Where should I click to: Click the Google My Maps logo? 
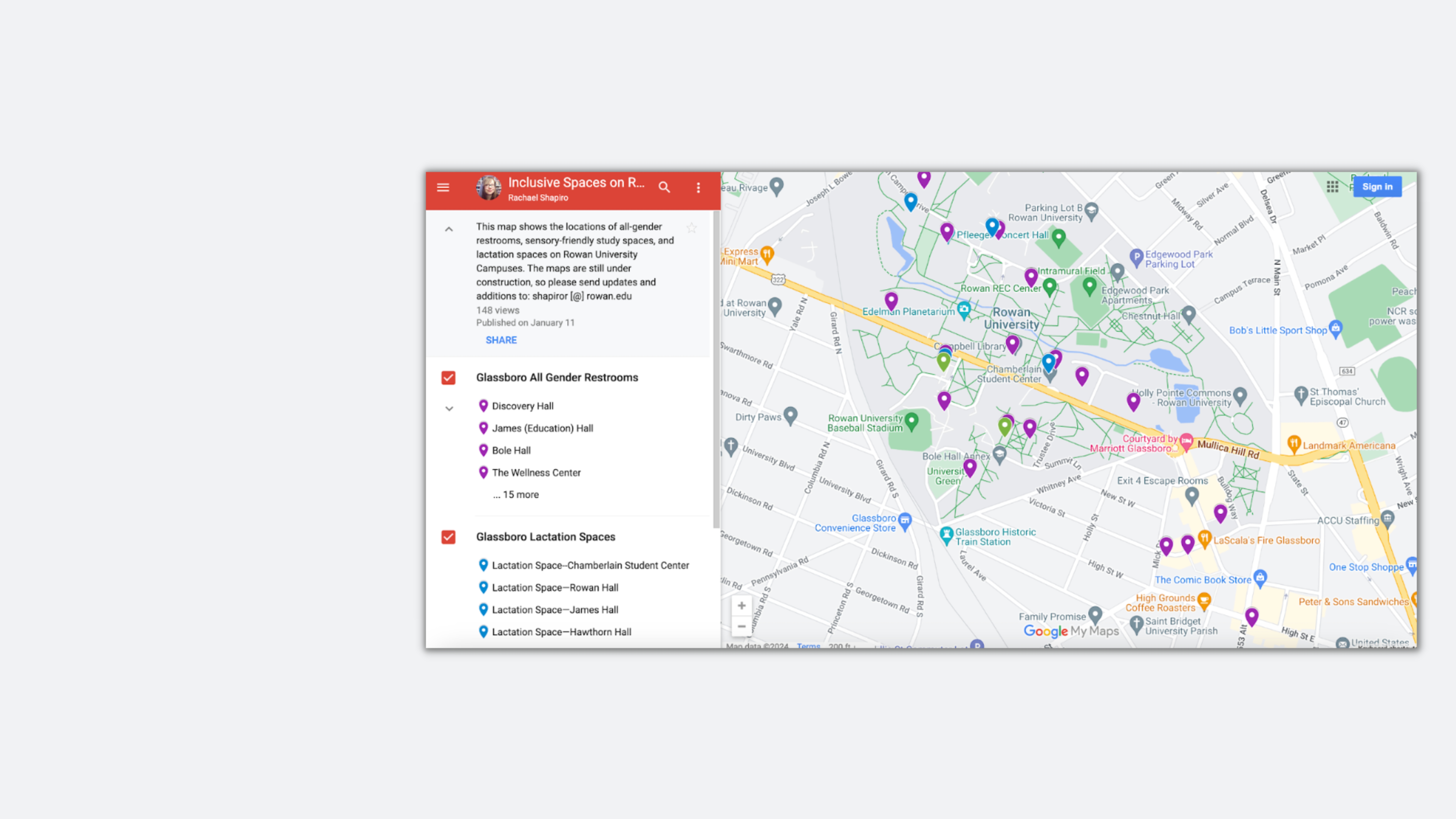pyautogui.click(x=1071, y=631)
